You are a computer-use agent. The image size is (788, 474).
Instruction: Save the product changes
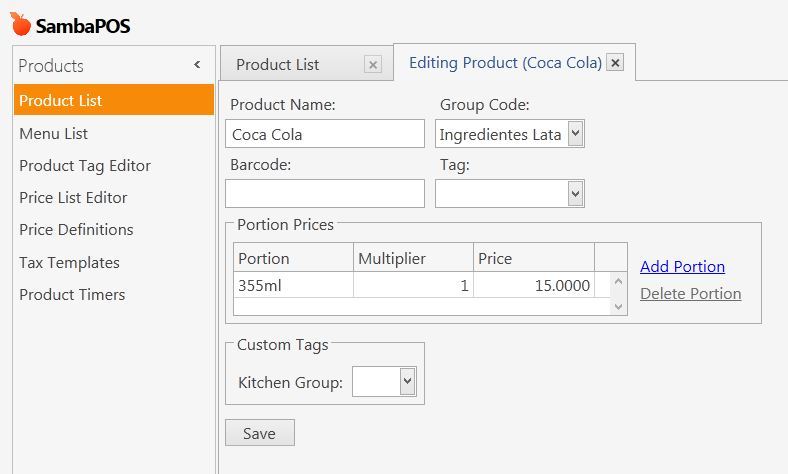coord(260,433)
